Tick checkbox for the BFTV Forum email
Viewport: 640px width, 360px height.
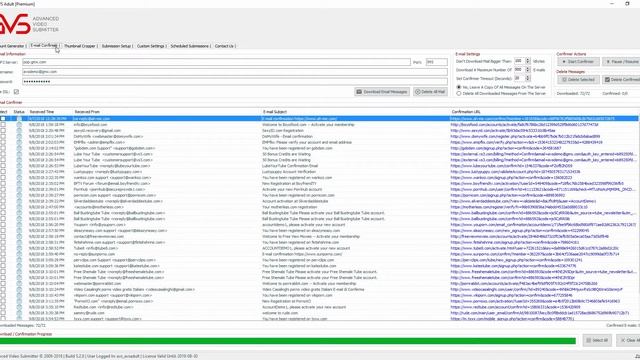(3, 183)
